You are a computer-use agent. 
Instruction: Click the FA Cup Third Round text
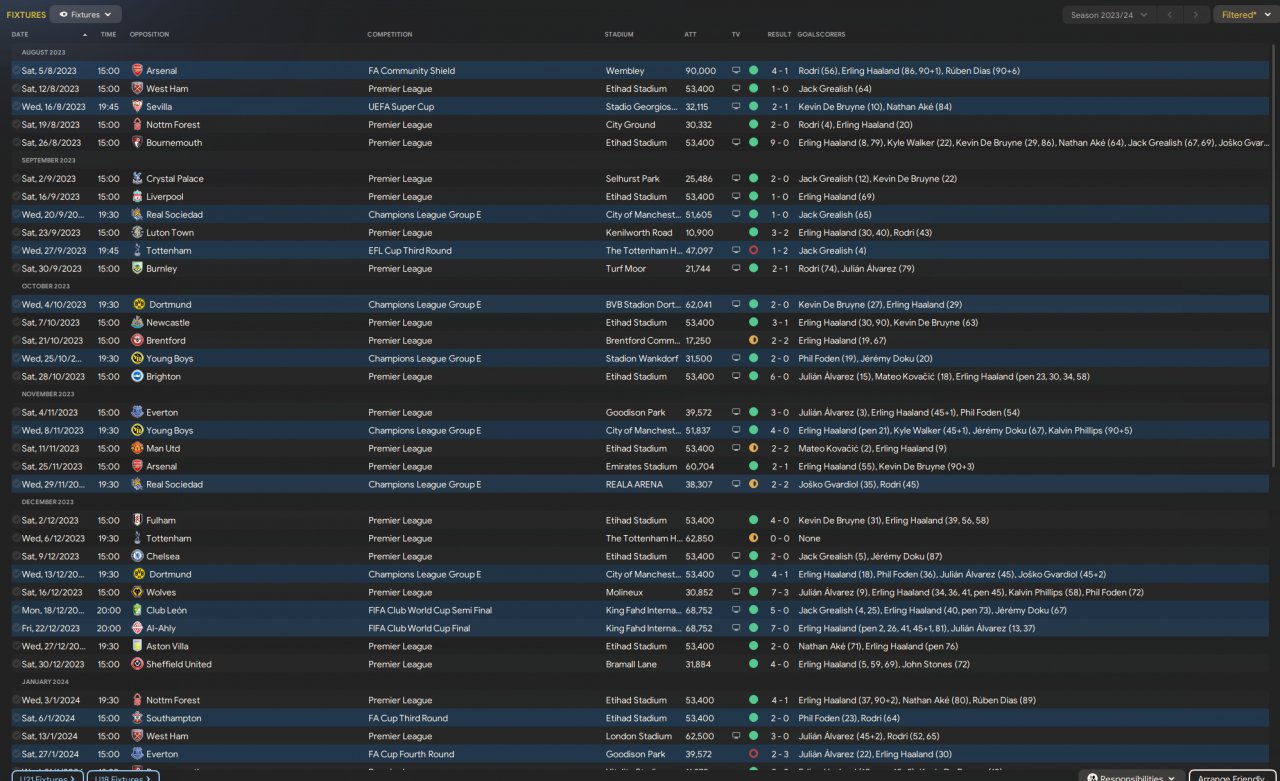tap(408, 719)
